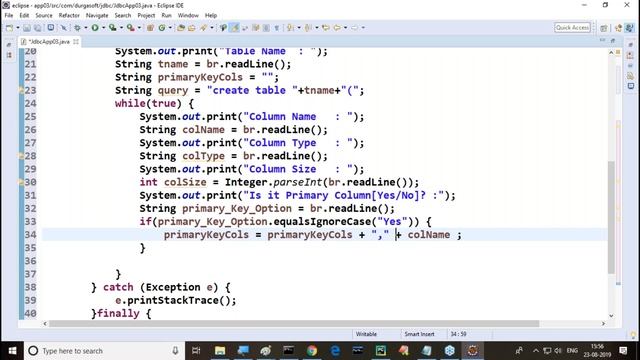This screenshot has width=640, height=360.
Task: Switch to the Java perspective icon
Action: click(x=630, y=28)
